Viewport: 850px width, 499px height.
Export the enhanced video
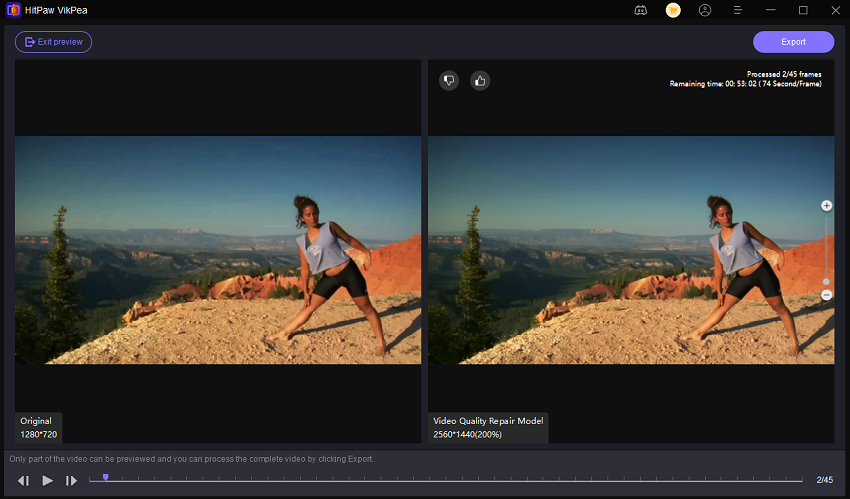[793, 42]
